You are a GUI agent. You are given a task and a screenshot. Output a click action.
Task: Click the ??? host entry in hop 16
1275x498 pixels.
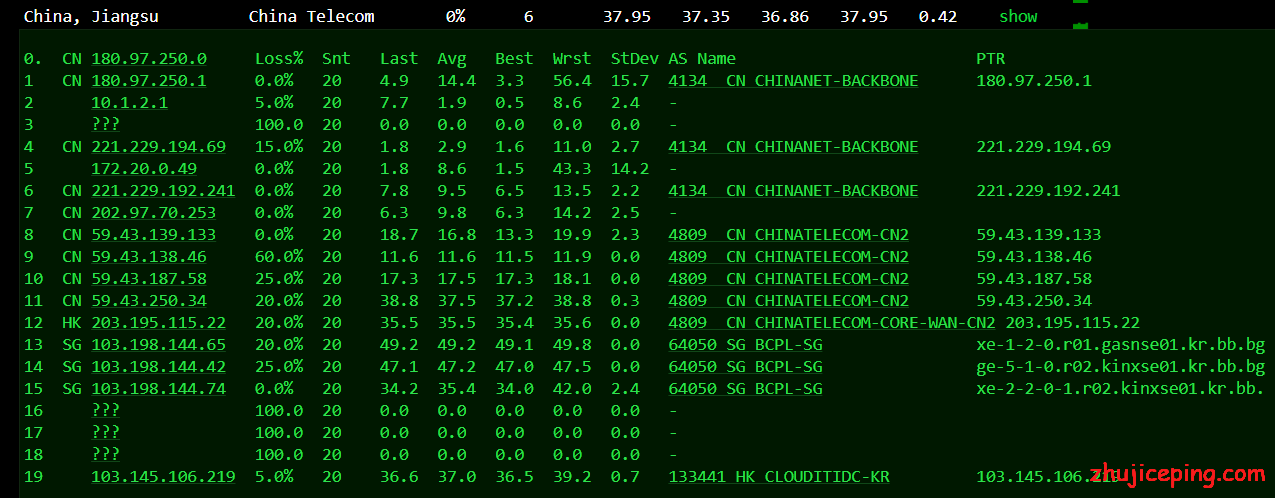[x=105, y=411]
